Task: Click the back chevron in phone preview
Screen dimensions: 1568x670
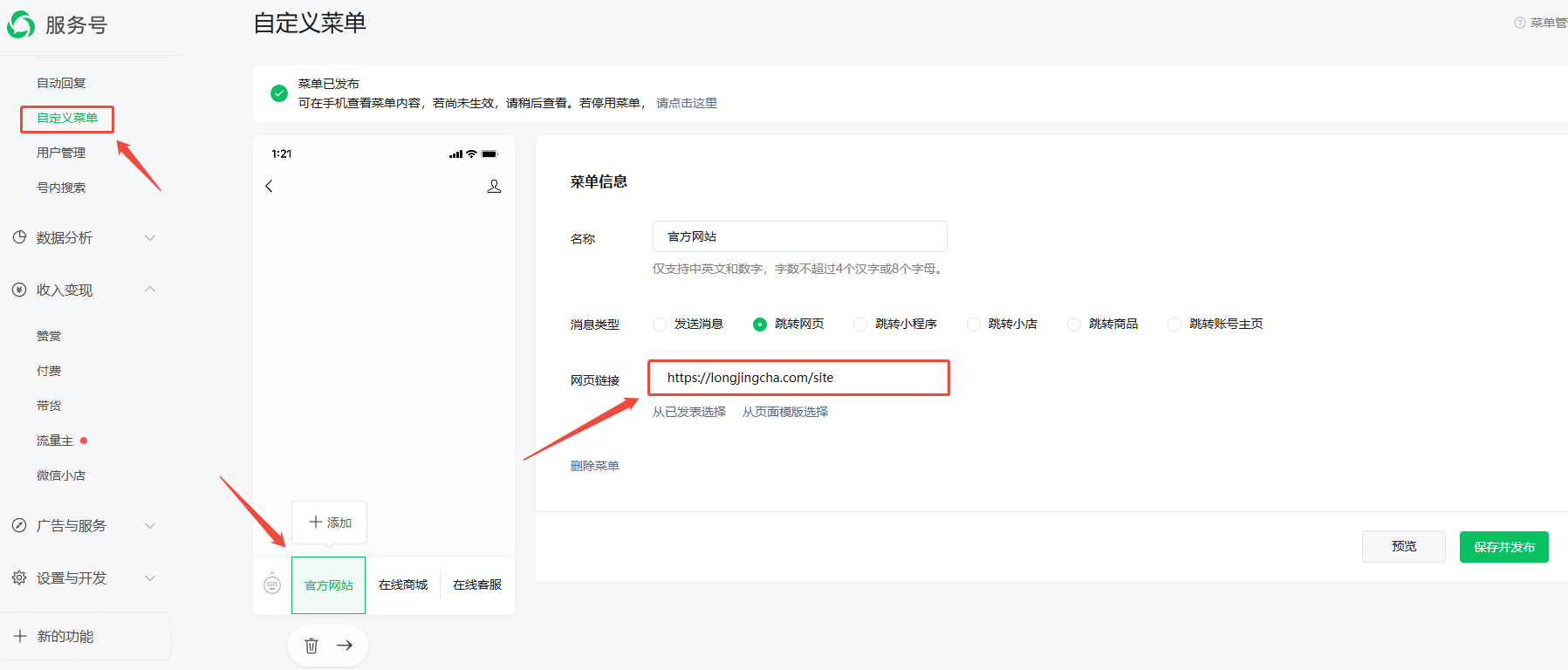Action: 270,186
